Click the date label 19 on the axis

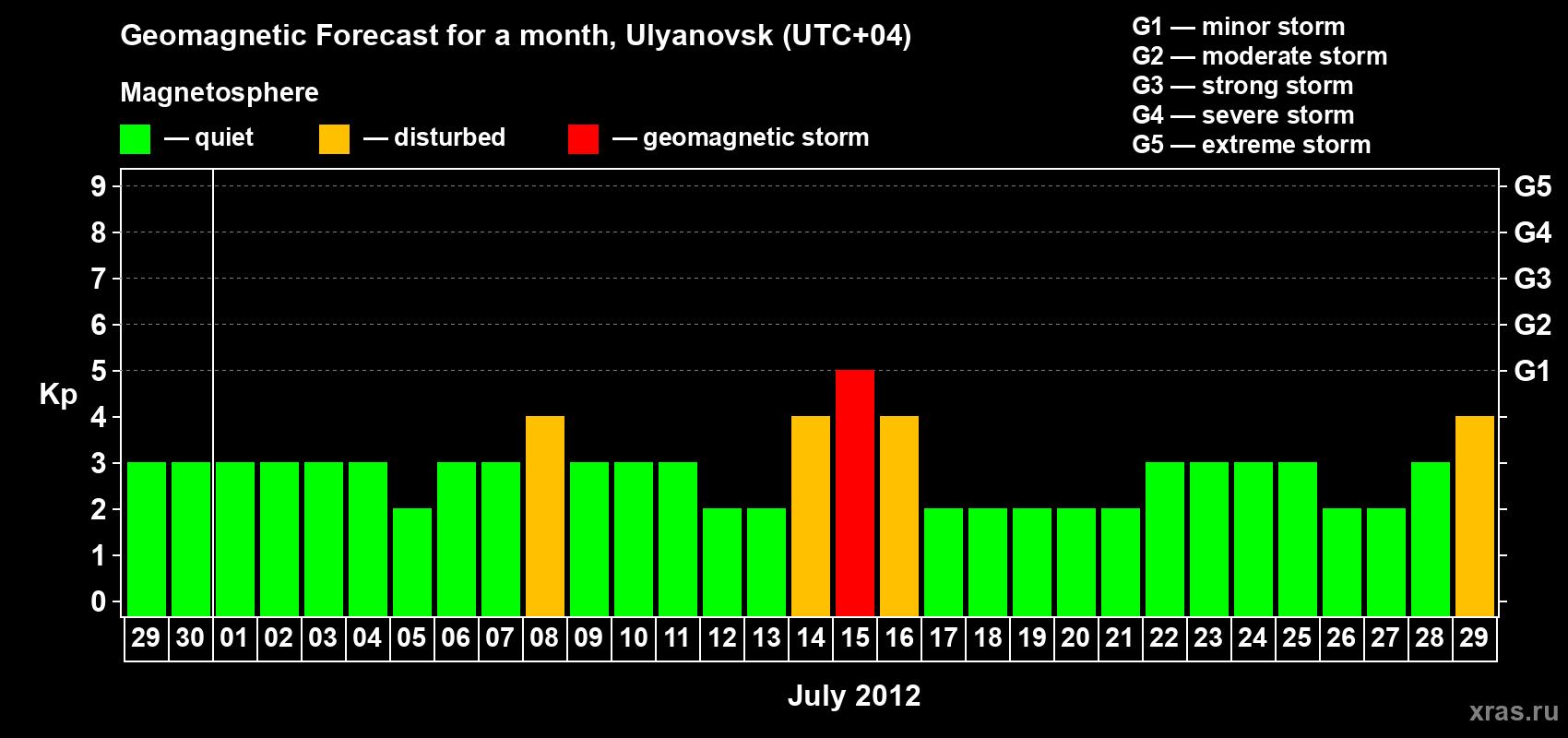click(x=1032, y=637)
